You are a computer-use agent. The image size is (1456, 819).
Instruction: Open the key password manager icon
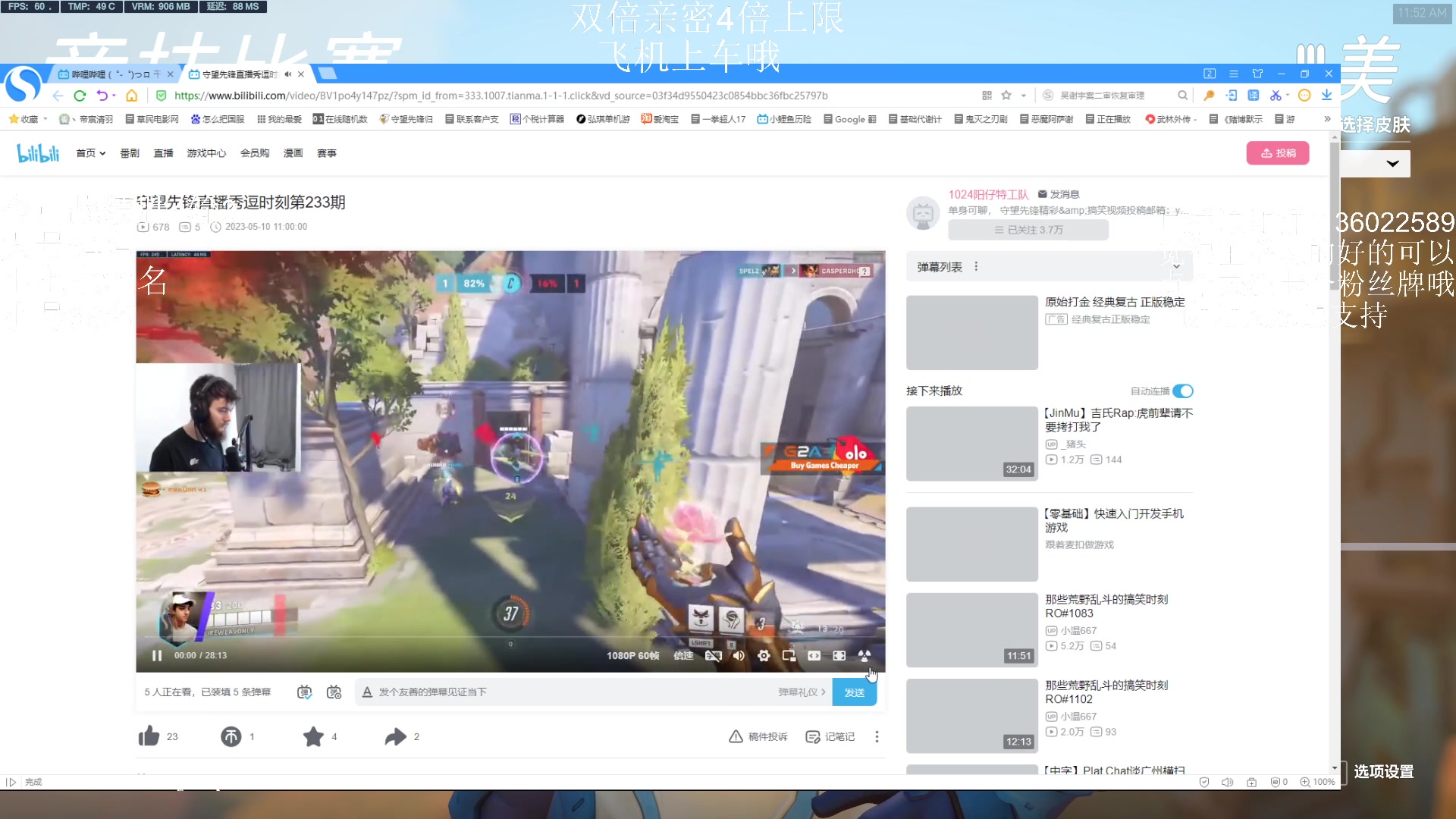pyautogui.click(x=1210, y=96)
